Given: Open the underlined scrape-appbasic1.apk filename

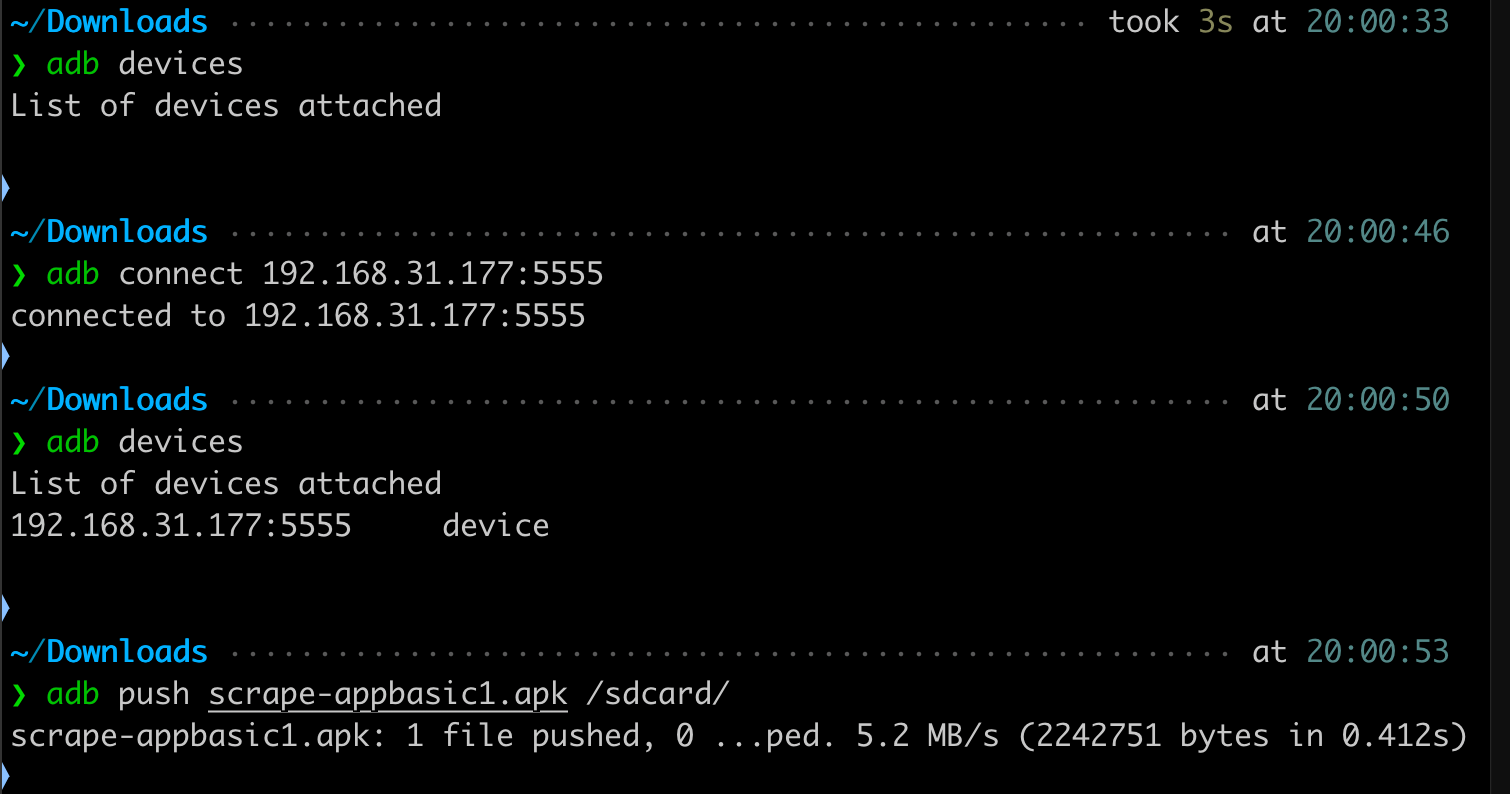Looking at the screenshot, I should [x=388, y=694].
